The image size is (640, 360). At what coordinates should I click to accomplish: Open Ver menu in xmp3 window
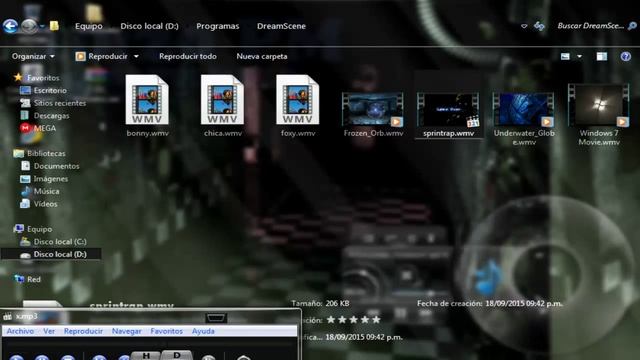49,331
